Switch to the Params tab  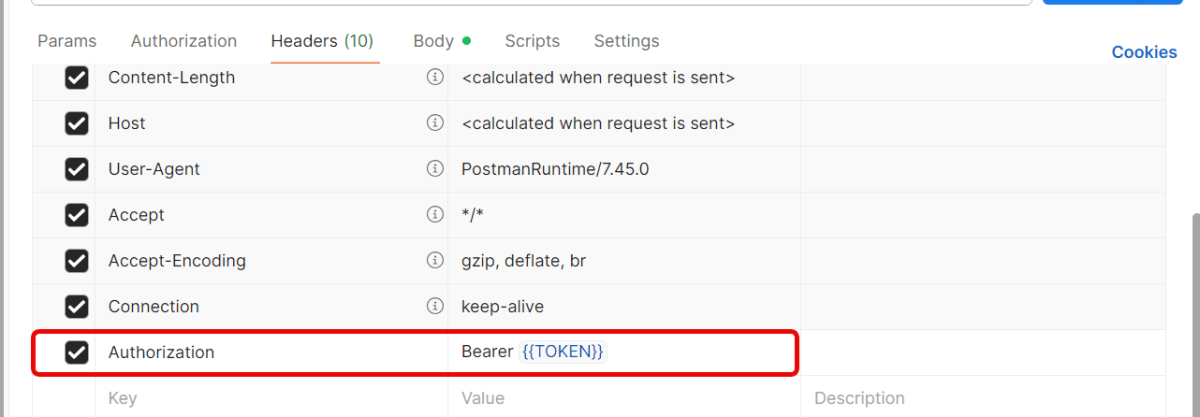pos(67,41)
